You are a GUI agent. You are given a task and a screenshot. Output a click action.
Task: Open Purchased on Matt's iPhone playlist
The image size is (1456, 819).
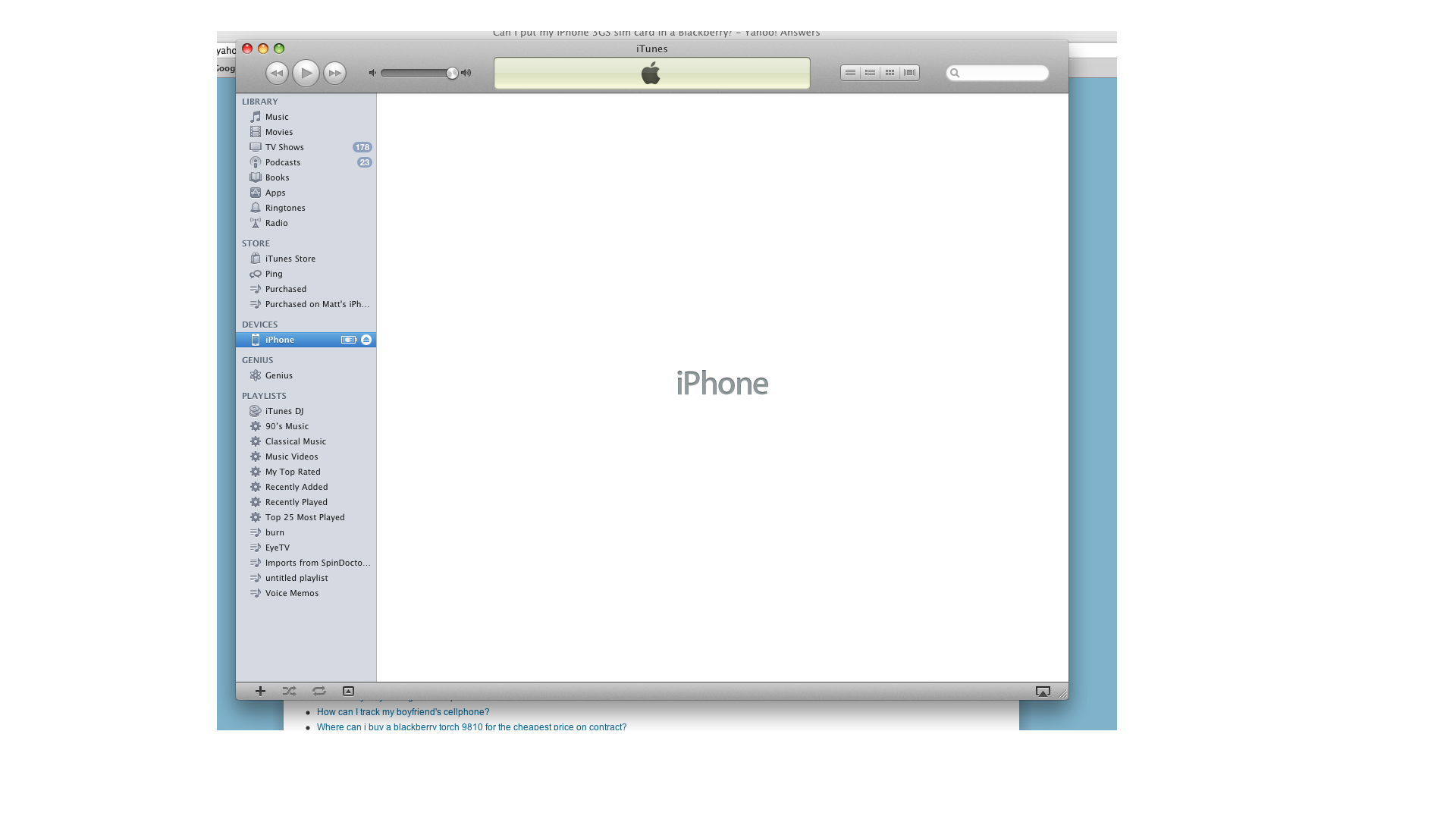coord(306,304)
